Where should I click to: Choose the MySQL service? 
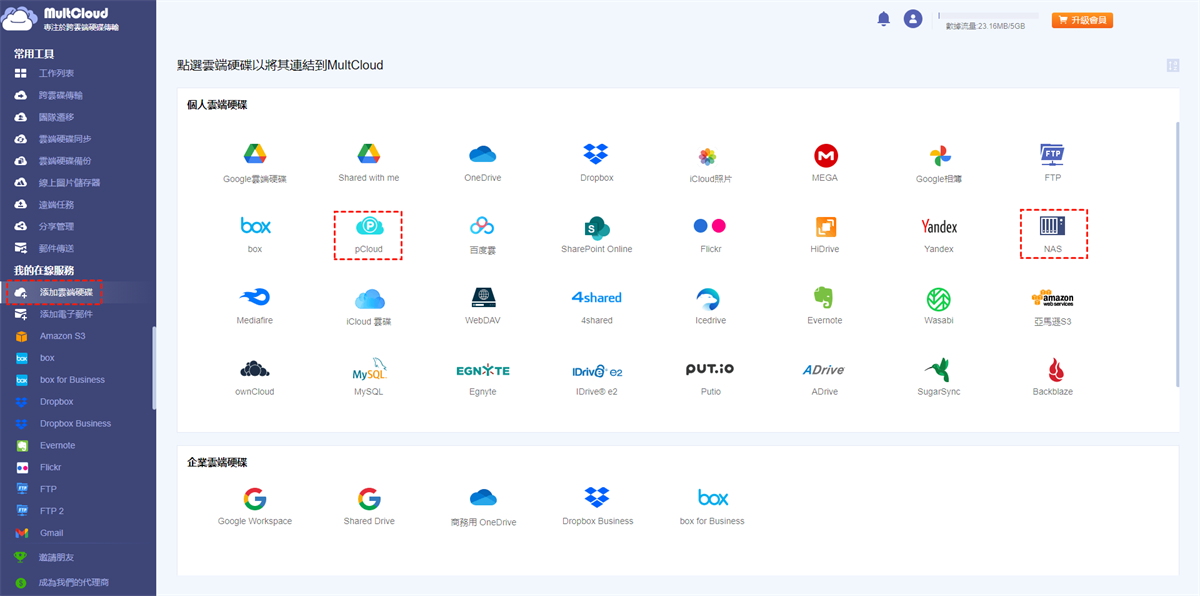pyautogui.click(x=369, y=370)
